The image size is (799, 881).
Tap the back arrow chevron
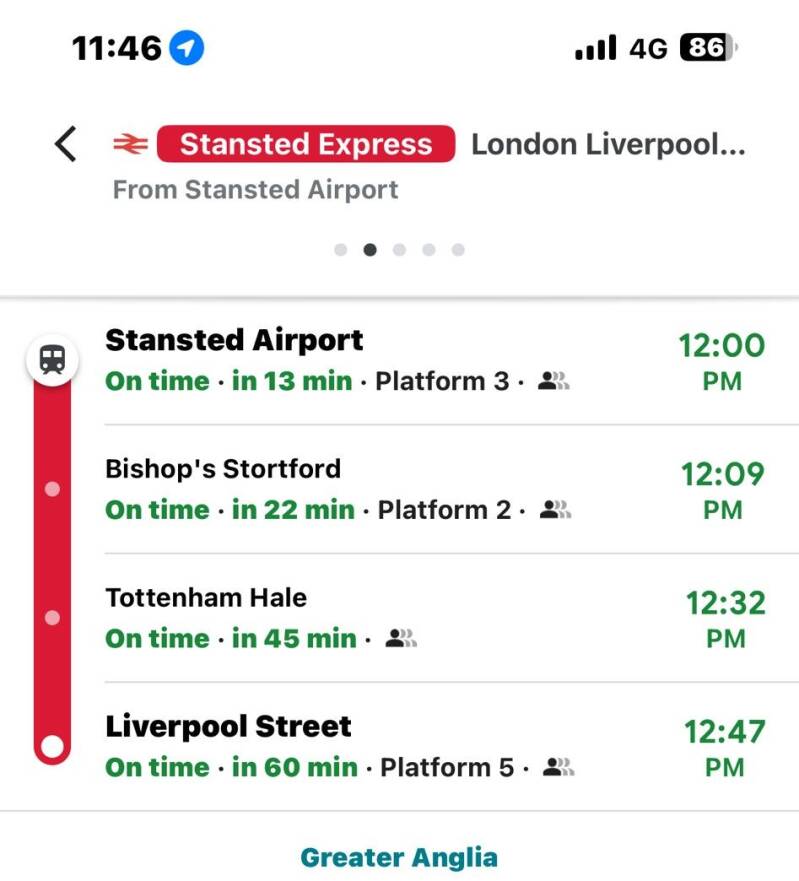pos(65,145)
